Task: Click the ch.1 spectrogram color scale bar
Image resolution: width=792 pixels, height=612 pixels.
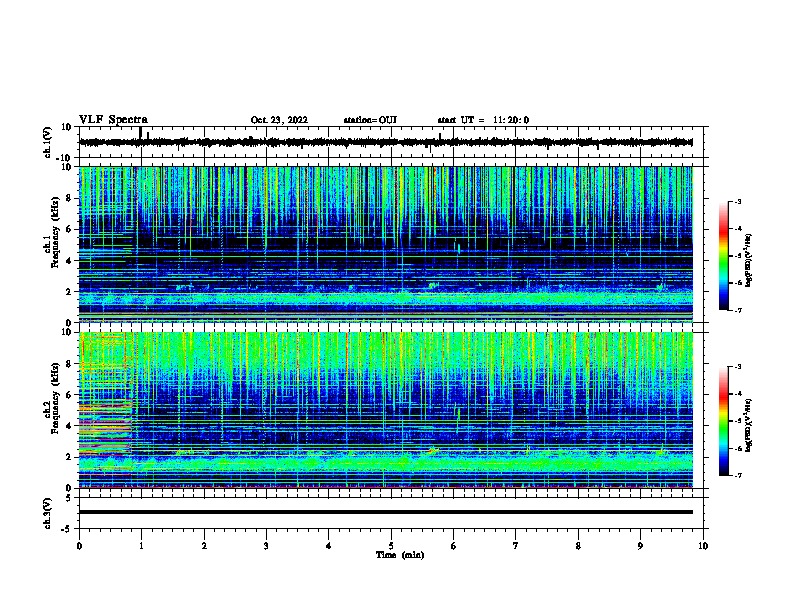Action: point(724,256)
